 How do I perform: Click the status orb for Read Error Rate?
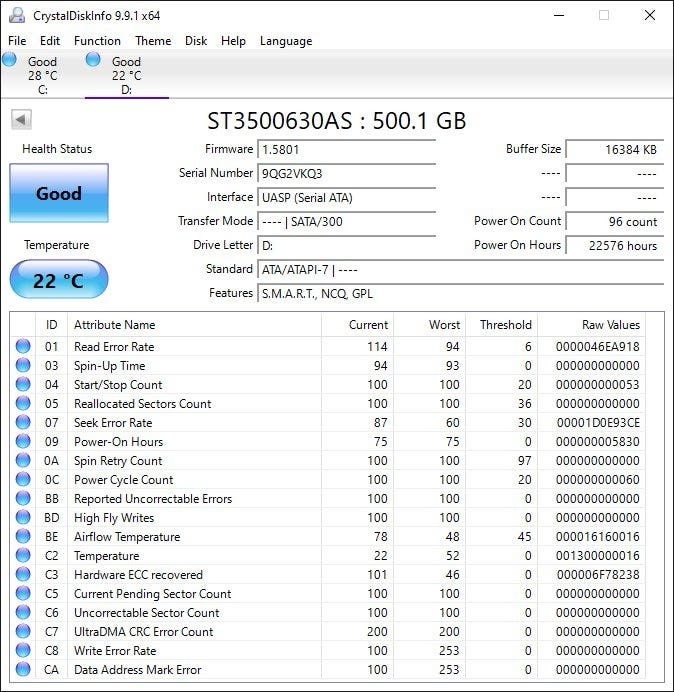pyautogui.click(x=23, y=346)
